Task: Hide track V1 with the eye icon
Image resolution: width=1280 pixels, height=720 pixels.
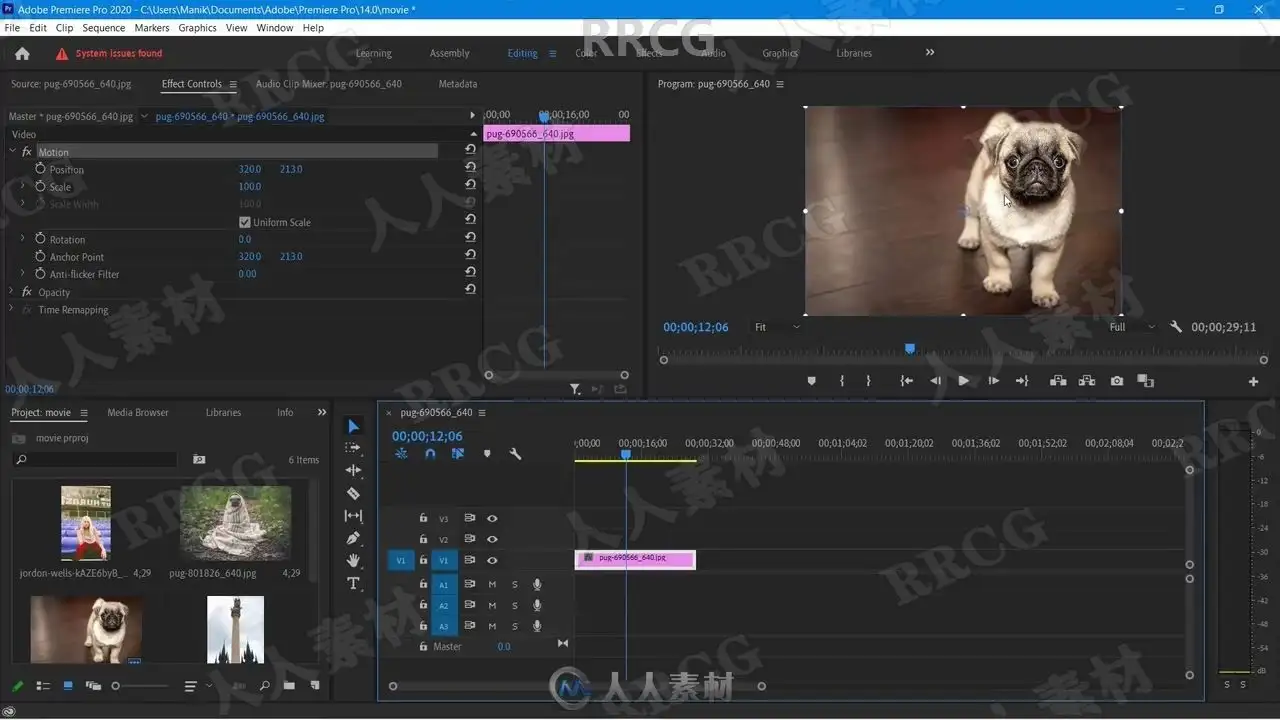Action: (492, 561)
